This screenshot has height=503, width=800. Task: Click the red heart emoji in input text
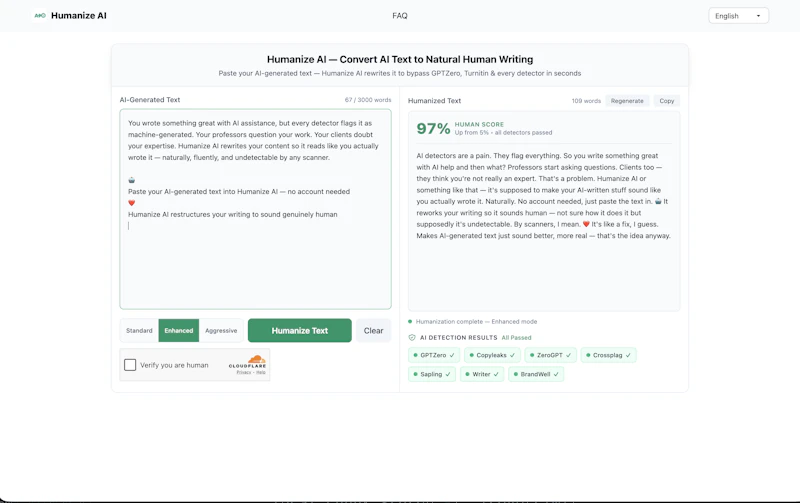click(132, 203)
